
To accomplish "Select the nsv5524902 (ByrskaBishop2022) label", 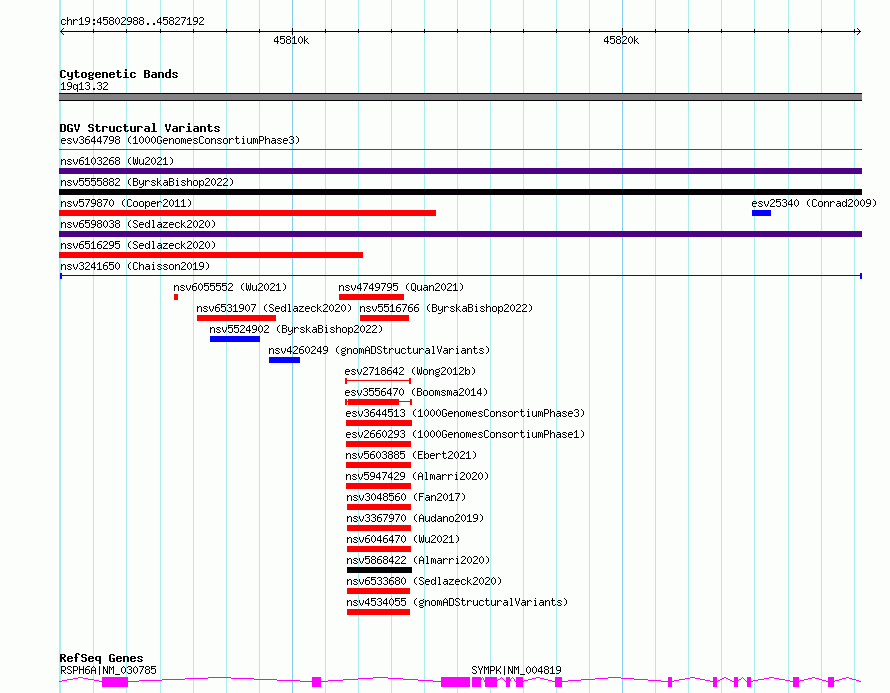I will click(296, 329).
